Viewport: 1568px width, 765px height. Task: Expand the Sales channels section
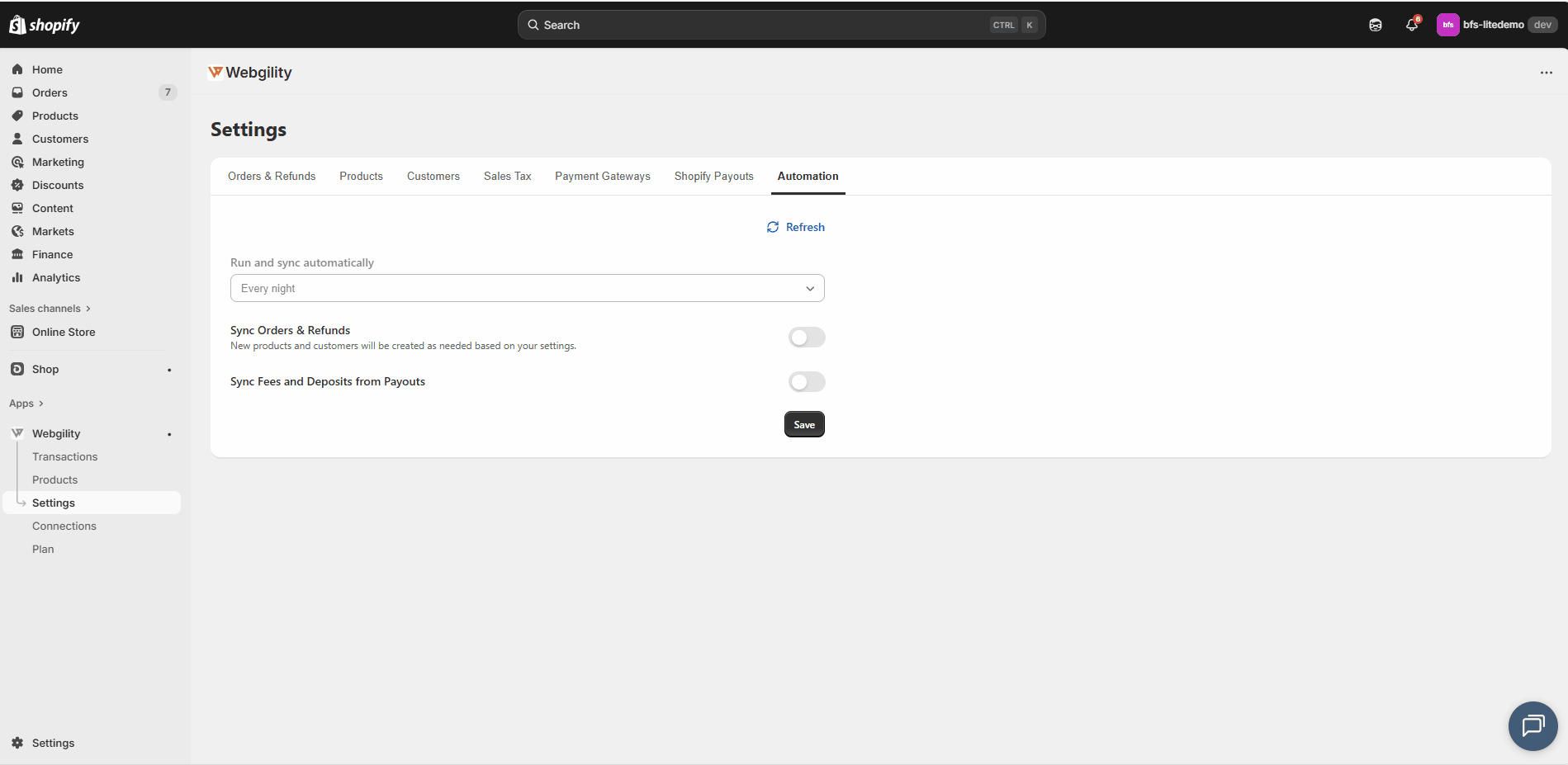pyautogui.click(x=50, y=309)
